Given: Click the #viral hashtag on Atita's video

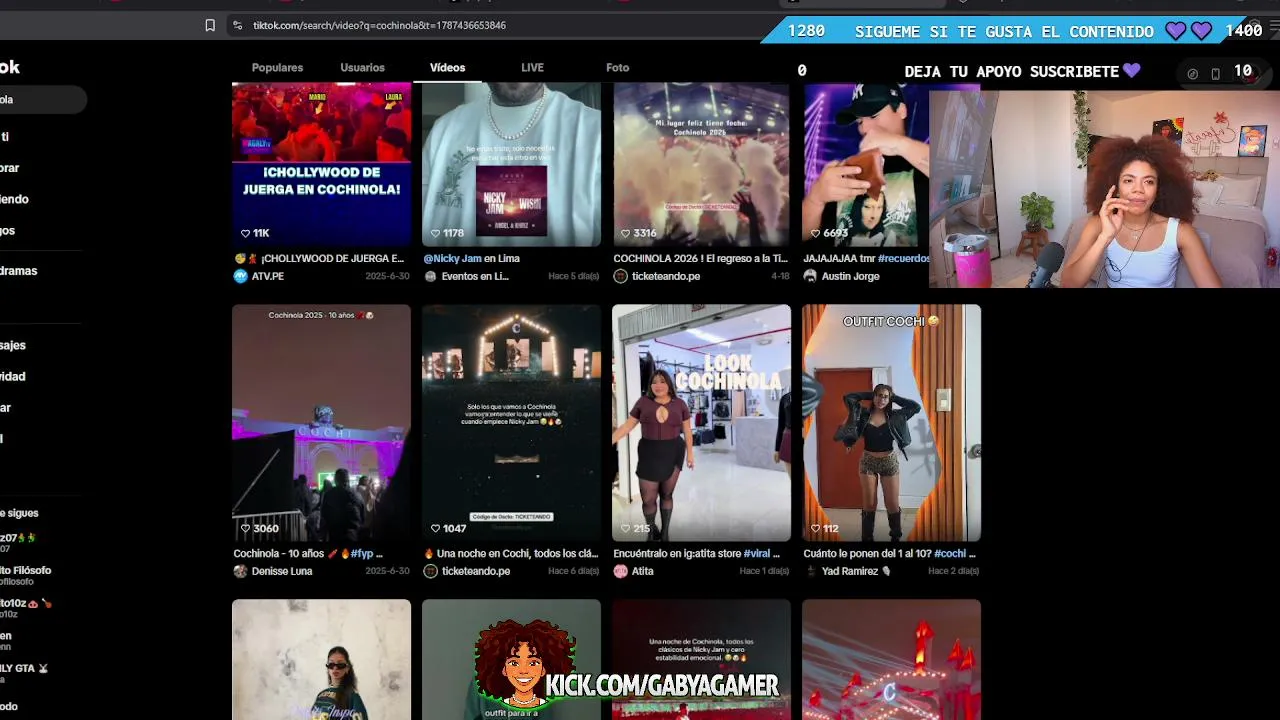Looking at the screenshot, I should click(759, 553).
